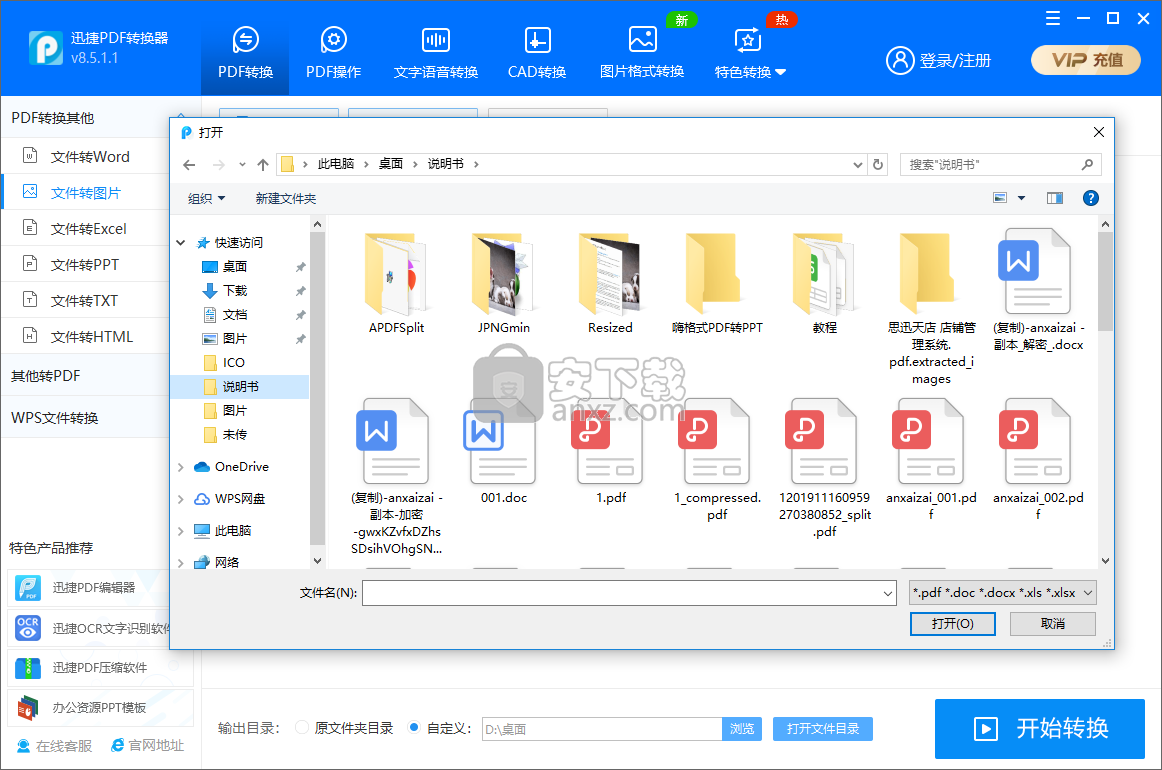Click the 打开(O) button

(952, 624)
